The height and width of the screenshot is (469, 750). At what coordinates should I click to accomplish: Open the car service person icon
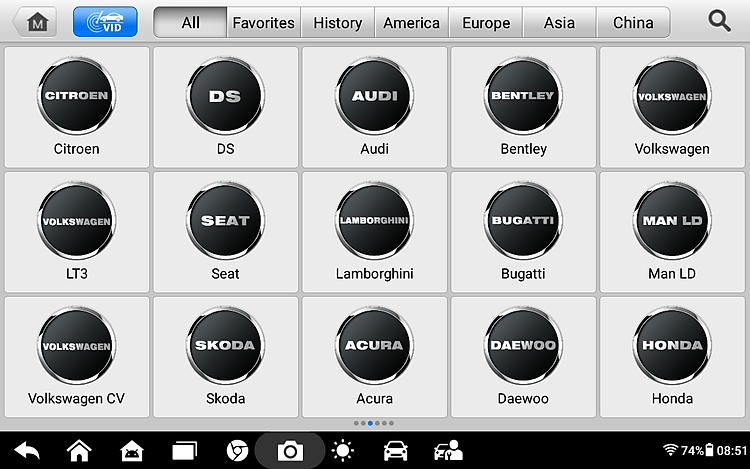click(448, 451)
